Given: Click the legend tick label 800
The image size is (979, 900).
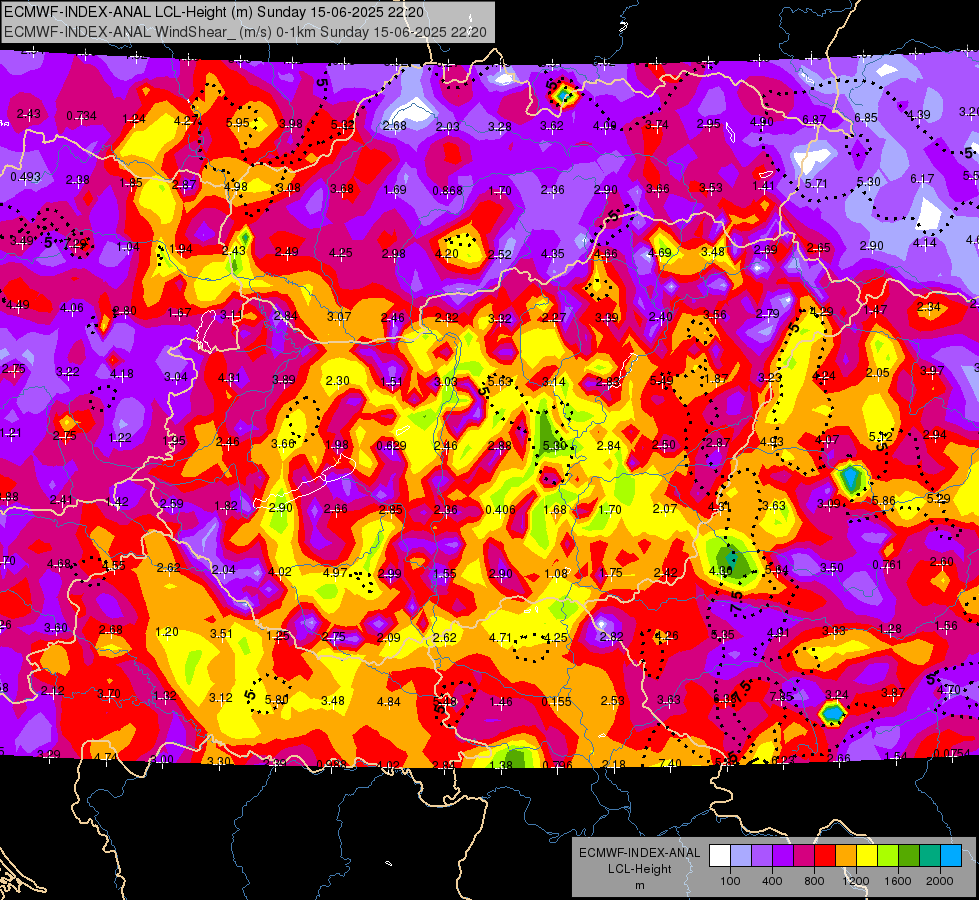Looking at the screenshot, I should tap(814, 881).
